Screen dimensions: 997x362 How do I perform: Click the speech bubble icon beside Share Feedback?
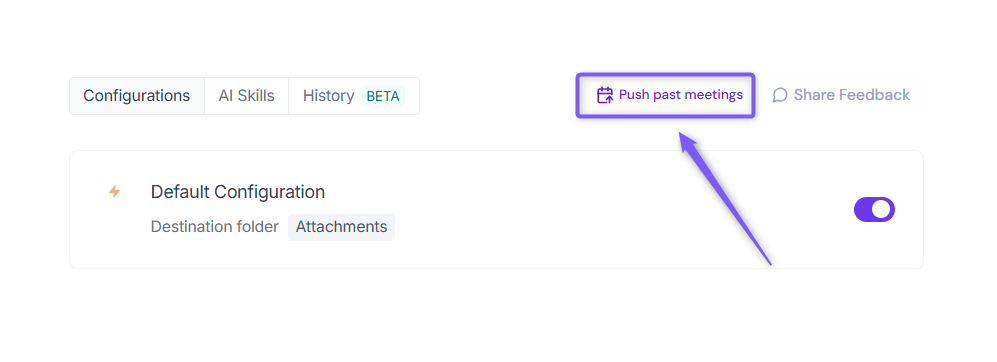(x=780, y=95)
